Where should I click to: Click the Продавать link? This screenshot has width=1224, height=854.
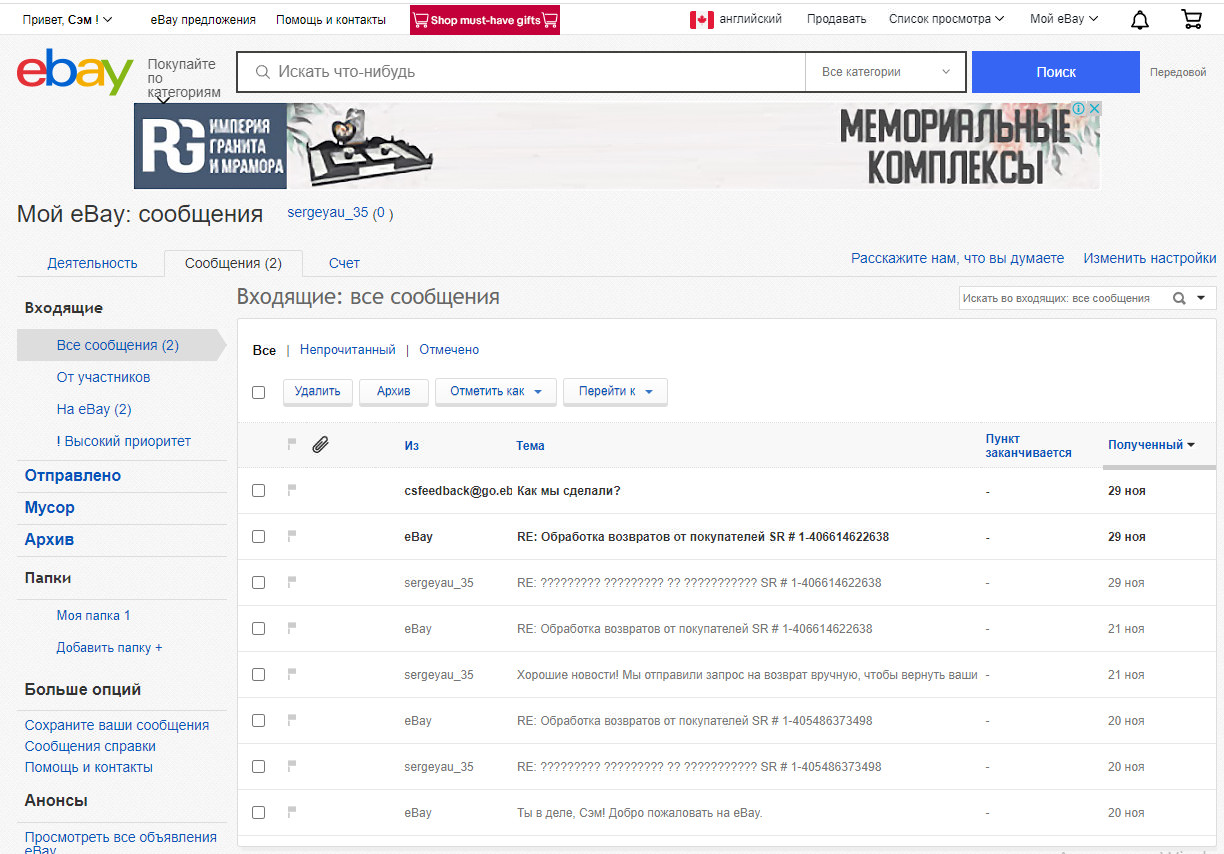836,19
